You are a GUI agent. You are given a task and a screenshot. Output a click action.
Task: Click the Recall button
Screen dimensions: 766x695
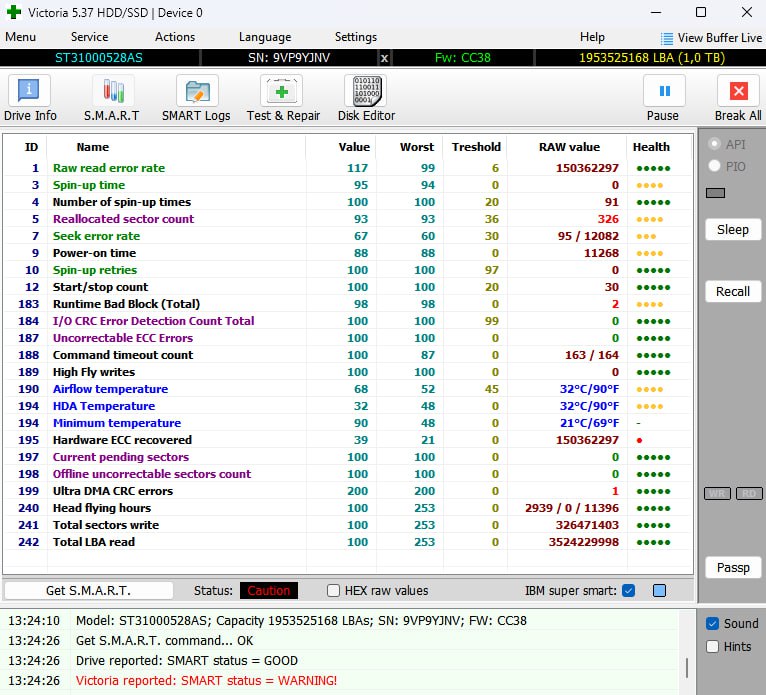(732, 291)
